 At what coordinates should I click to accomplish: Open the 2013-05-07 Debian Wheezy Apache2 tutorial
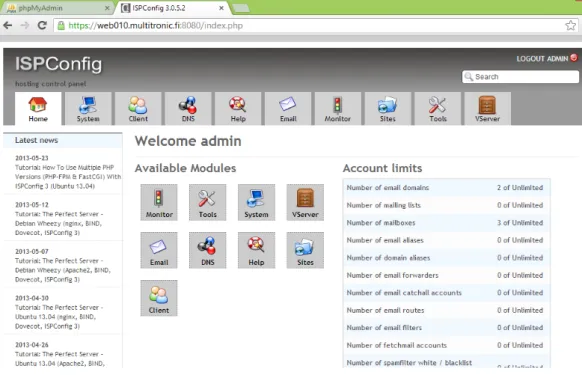coord(63,270)
